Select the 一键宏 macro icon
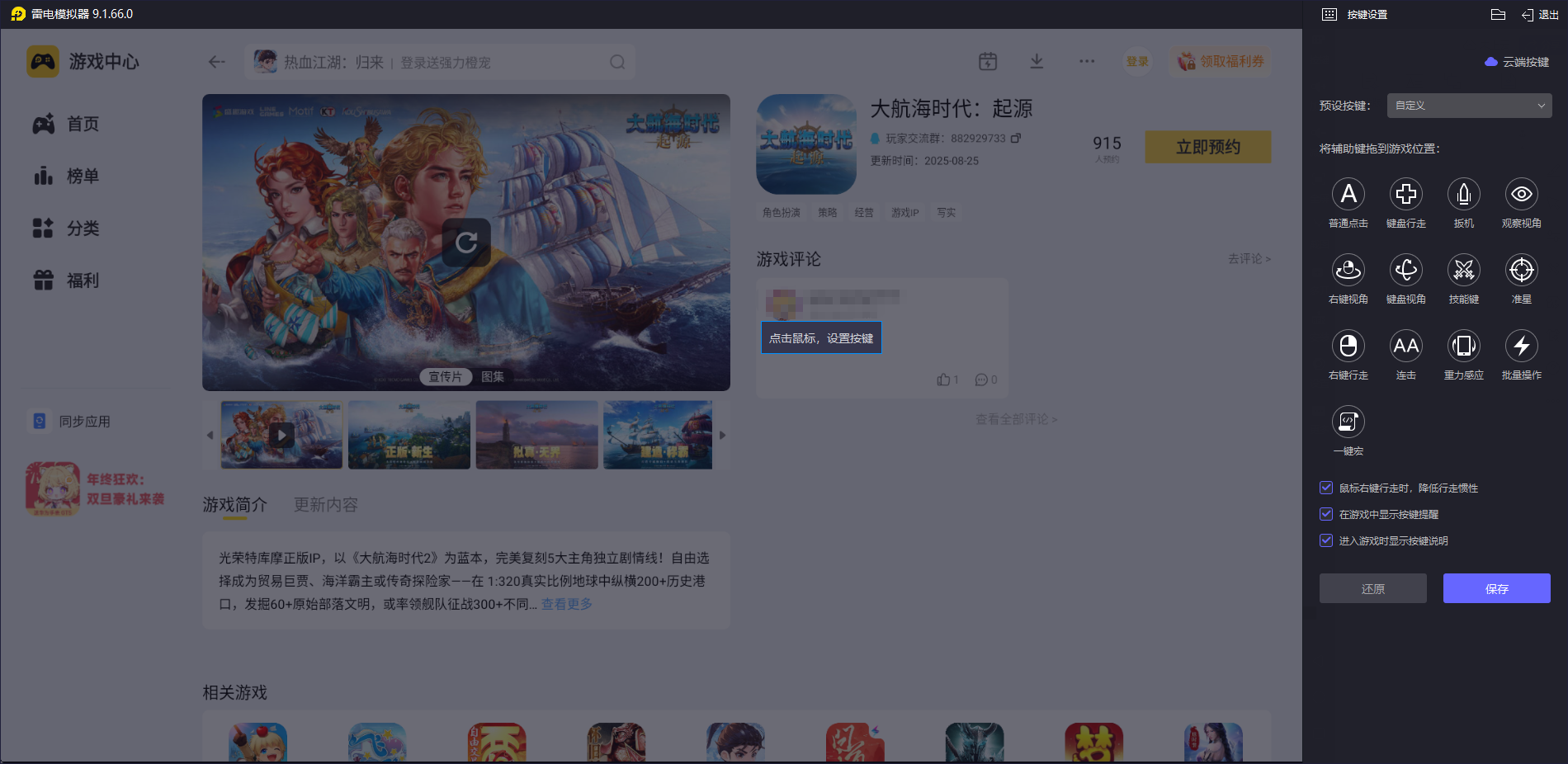Image resolution: width=1568 pixels, height=764 pixels. [x=1348, y=422]
